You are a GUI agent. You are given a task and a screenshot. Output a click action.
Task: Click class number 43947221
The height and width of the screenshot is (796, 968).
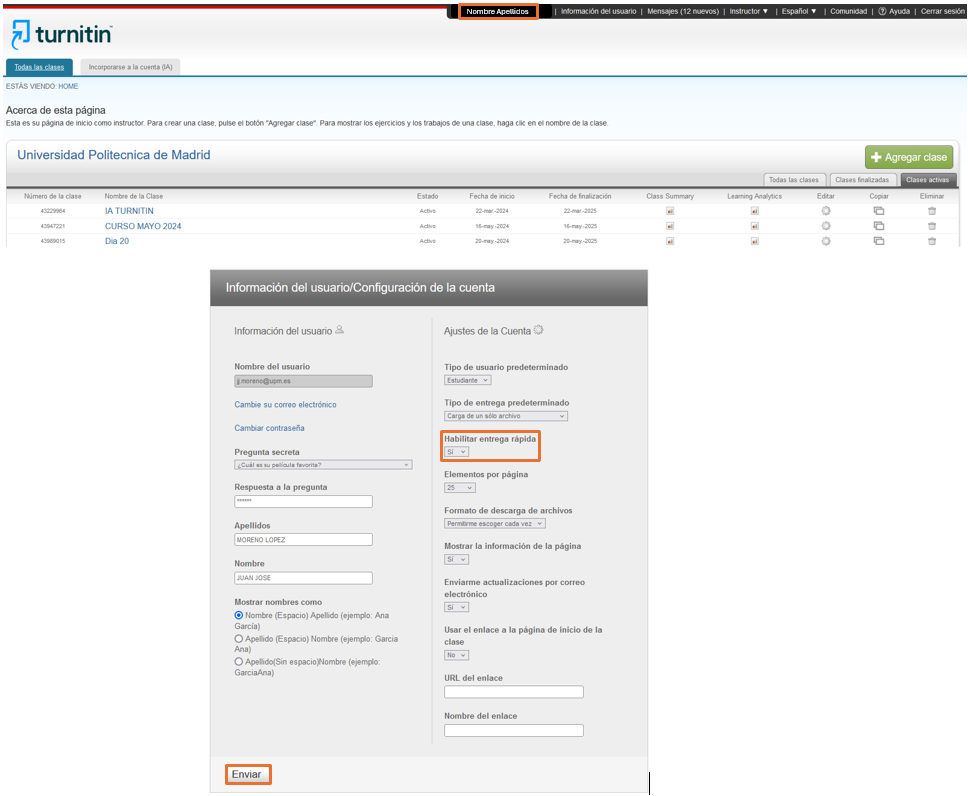tap(53, 226)
